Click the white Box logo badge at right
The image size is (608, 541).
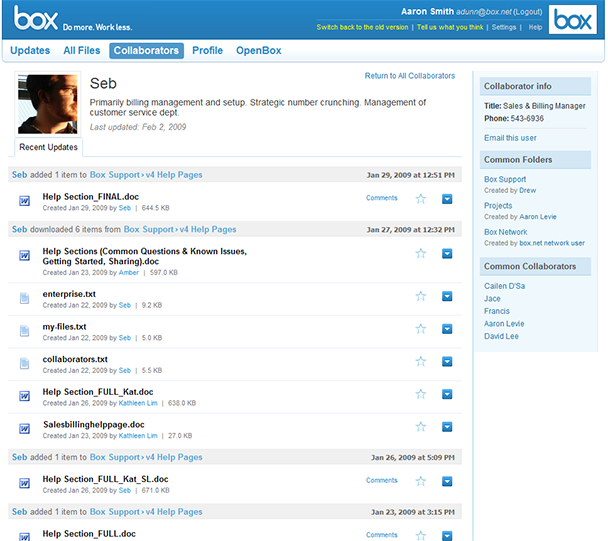pyautogui.click(x=573, y=19)
